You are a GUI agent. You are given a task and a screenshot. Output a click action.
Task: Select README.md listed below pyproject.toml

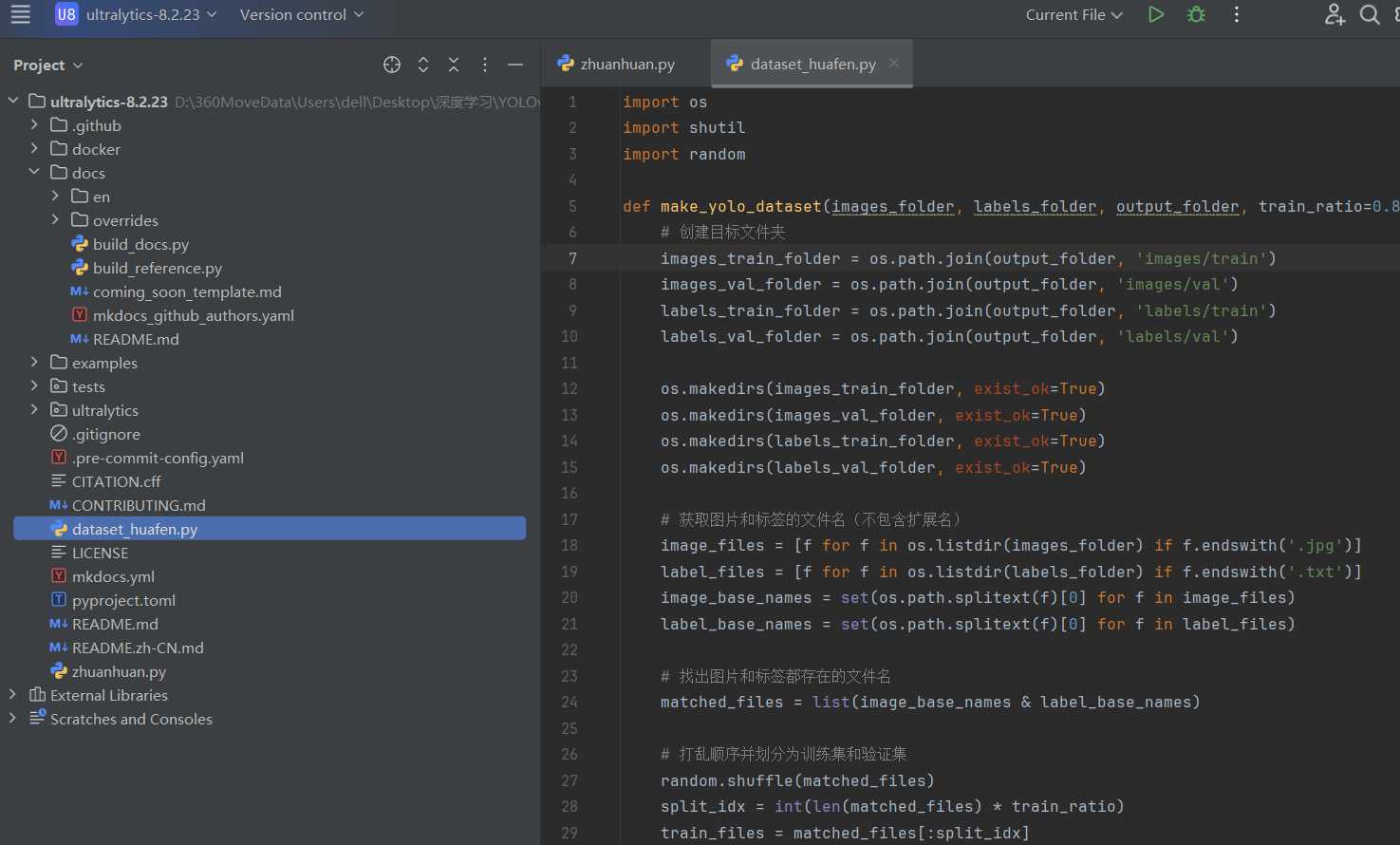[x=115, y=624]
